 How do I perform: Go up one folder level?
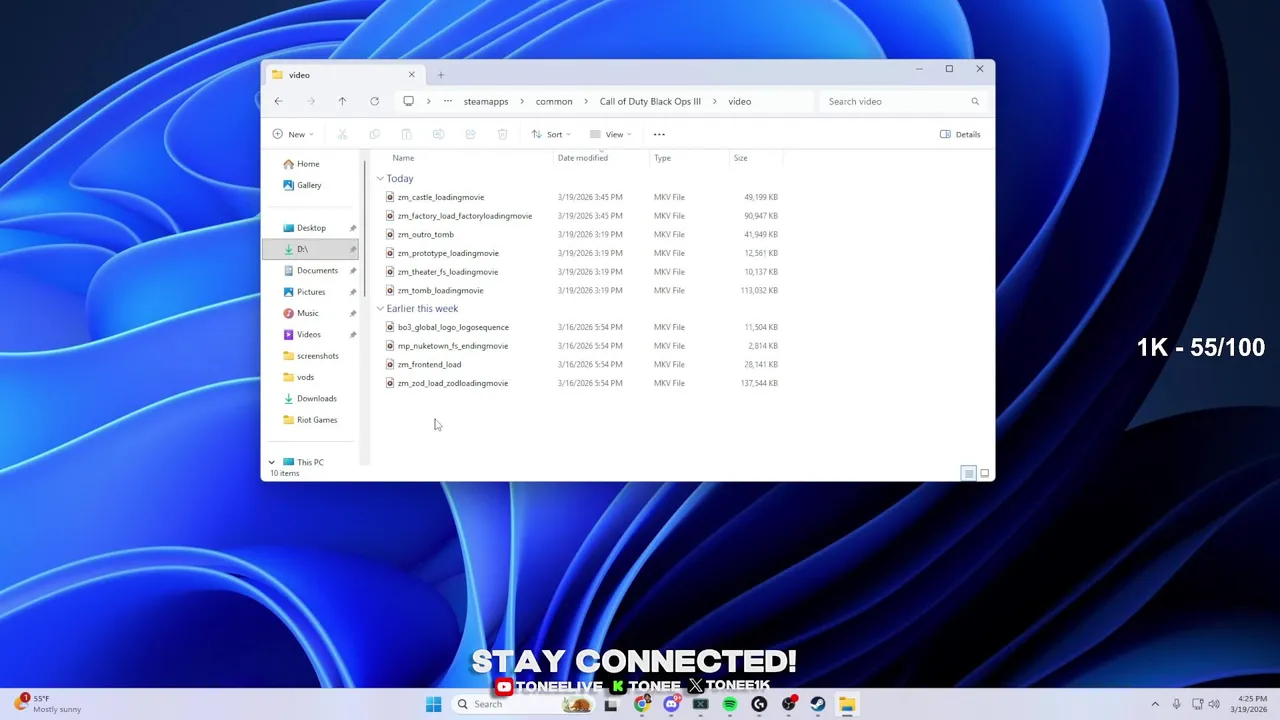(342, 101)
